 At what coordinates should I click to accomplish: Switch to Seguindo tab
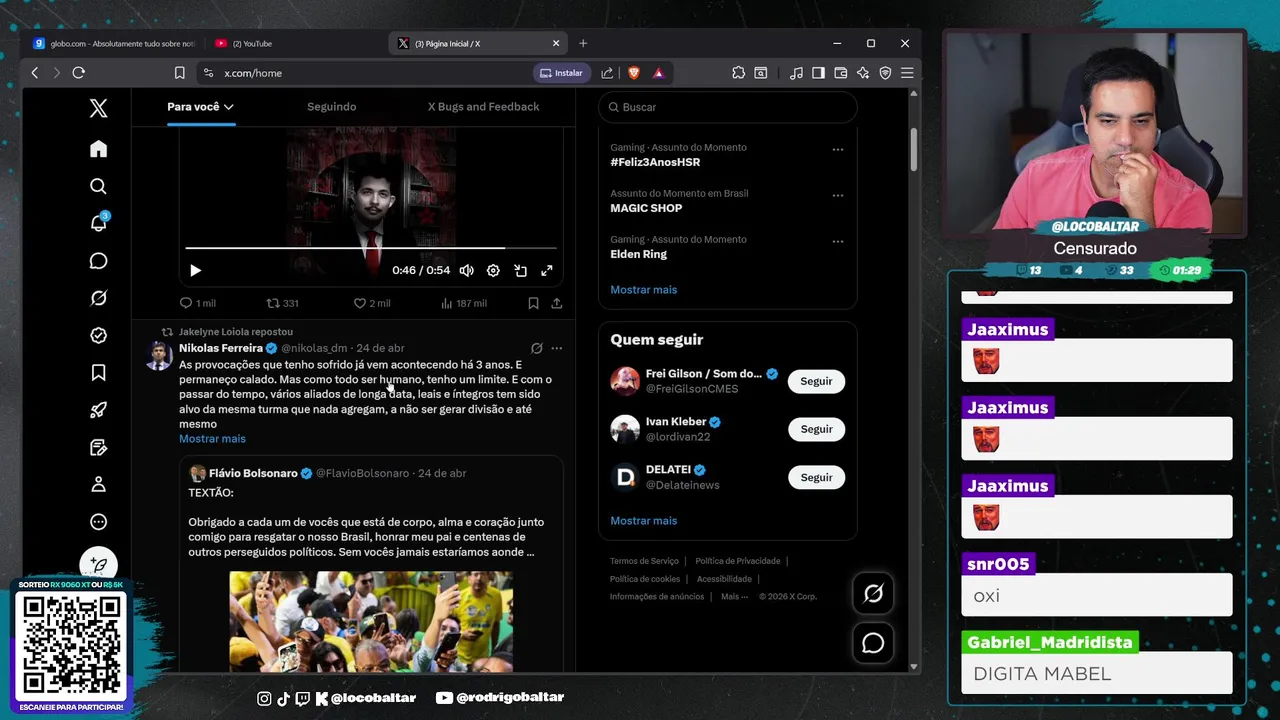click(x=331, y=107)
